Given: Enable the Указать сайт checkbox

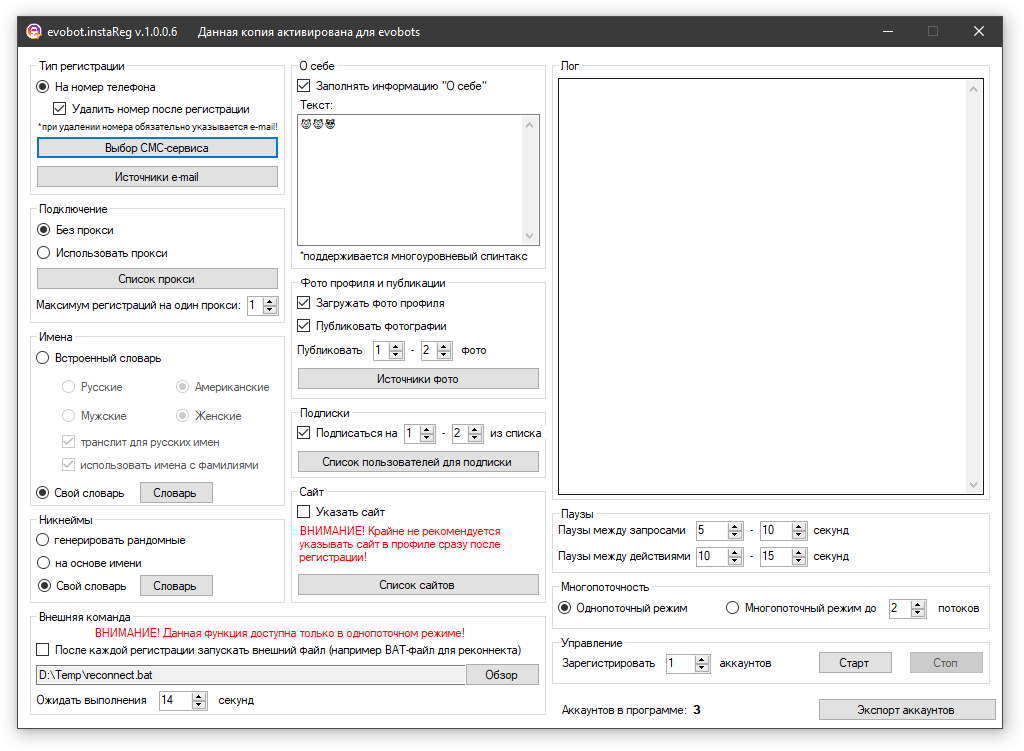Looking at the screenshot, I should pyautogui.click(x=305, y=512).
